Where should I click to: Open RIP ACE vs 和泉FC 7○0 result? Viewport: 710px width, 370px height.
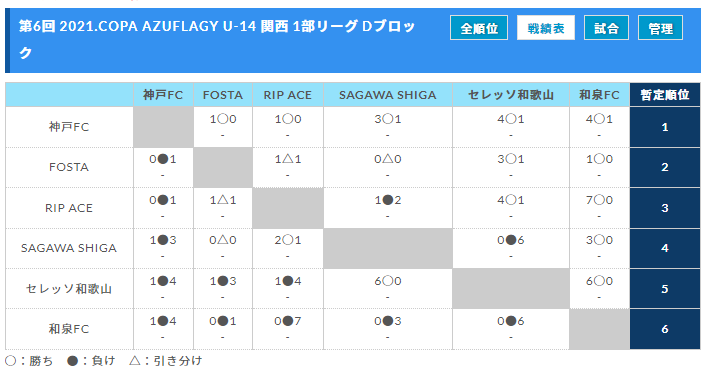pyautogui.click(x=599, y=200)
